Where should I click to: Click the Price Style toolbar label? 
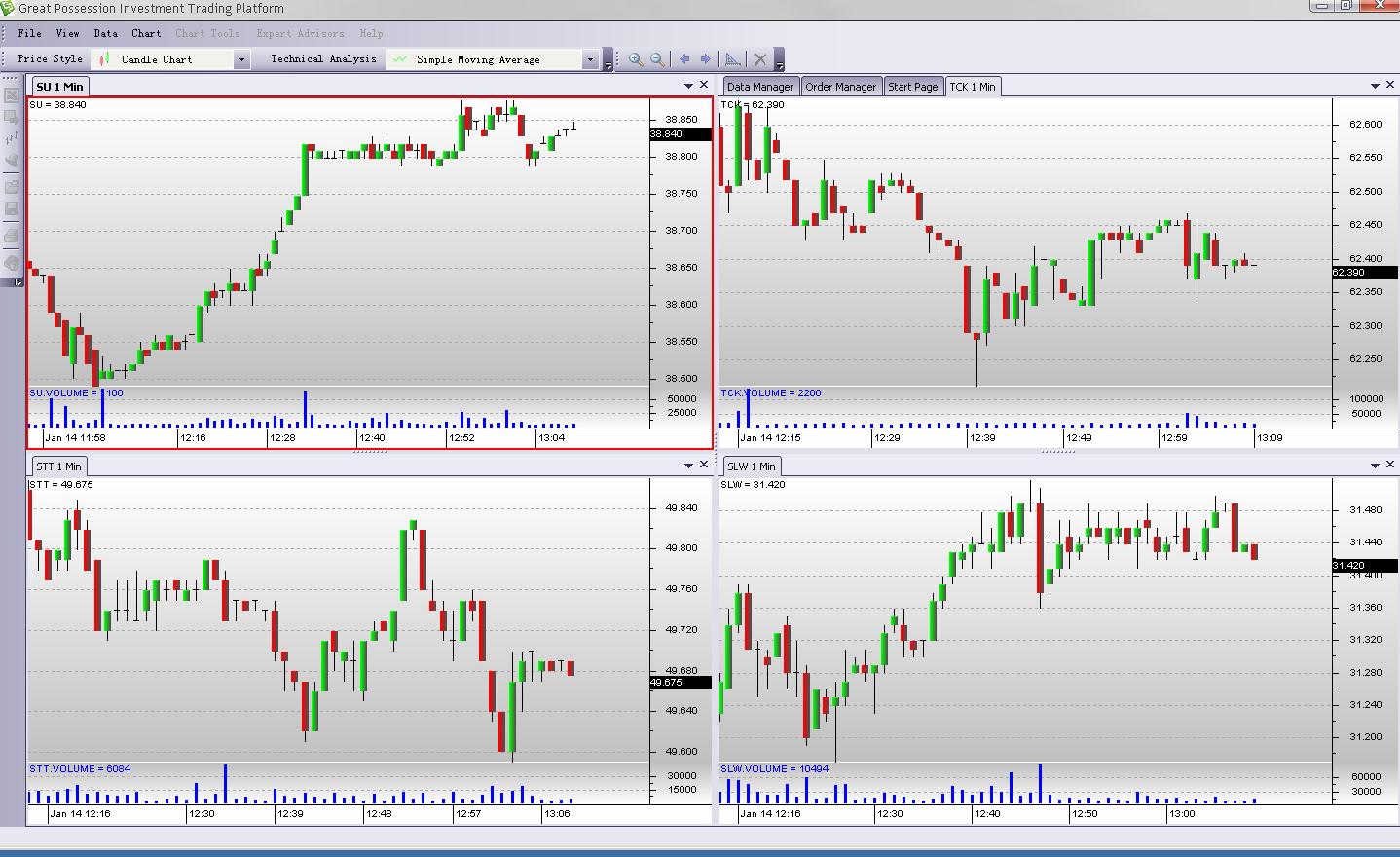click(x=50, y=59)
